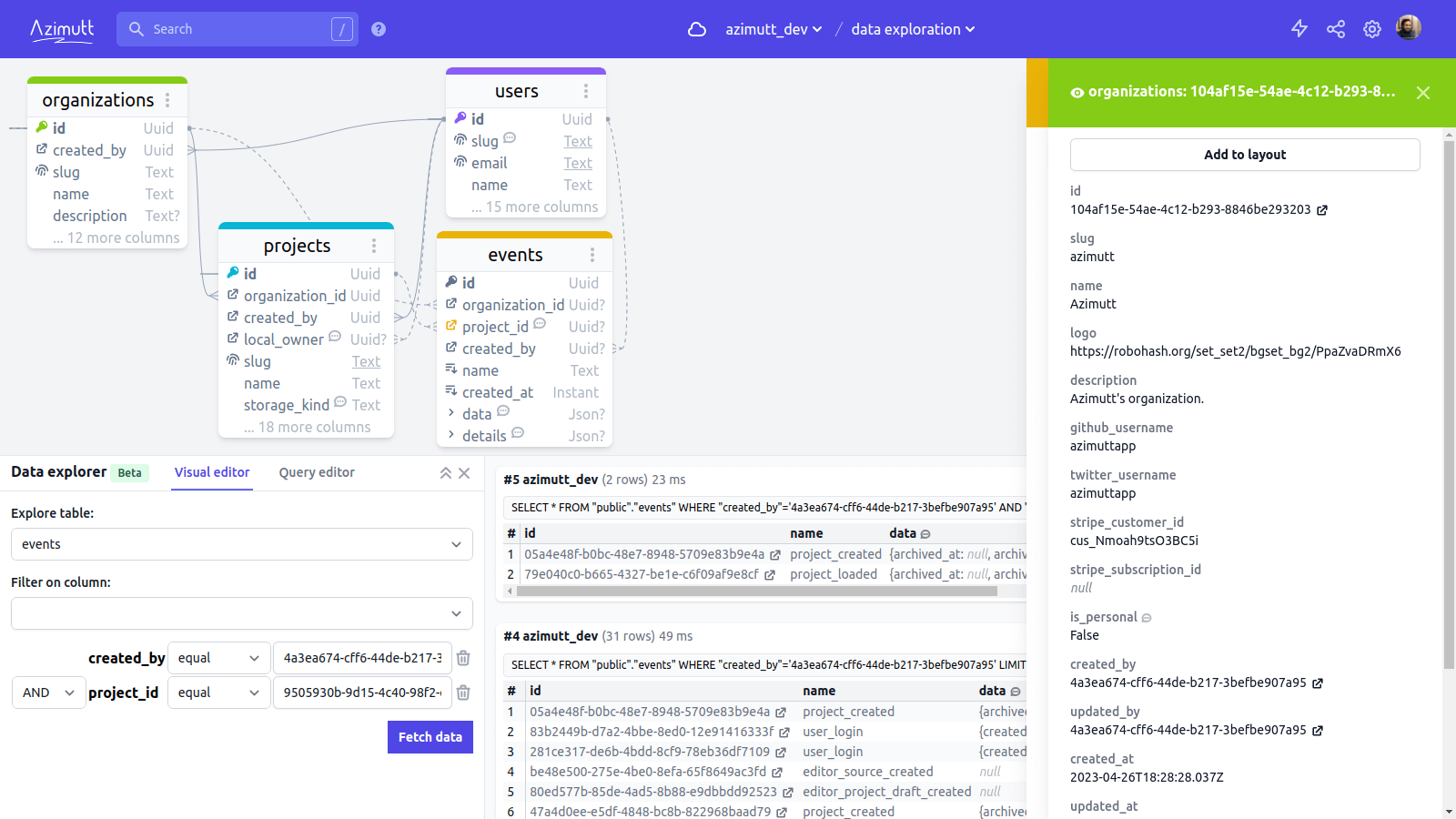Click the lightning bolt icon in header
1456x819 pixels.
(x=1299, y=29)
